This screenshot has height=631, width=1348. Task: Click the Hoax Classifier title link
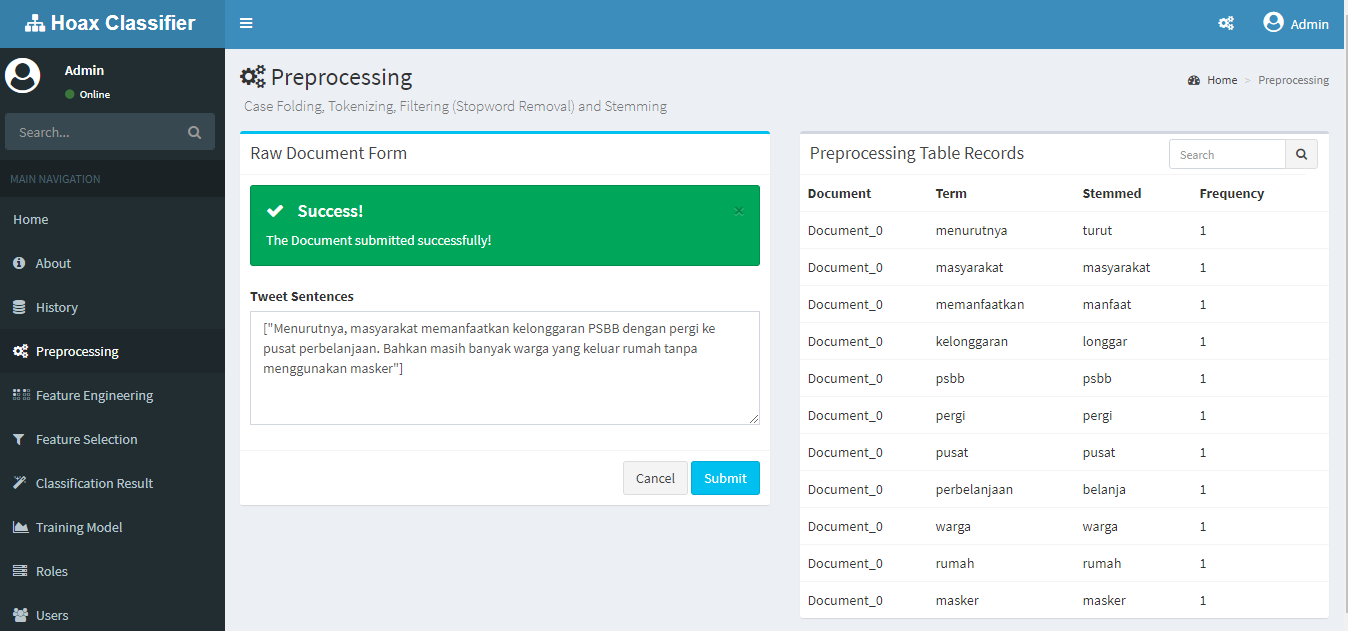[x=123, y=23]
